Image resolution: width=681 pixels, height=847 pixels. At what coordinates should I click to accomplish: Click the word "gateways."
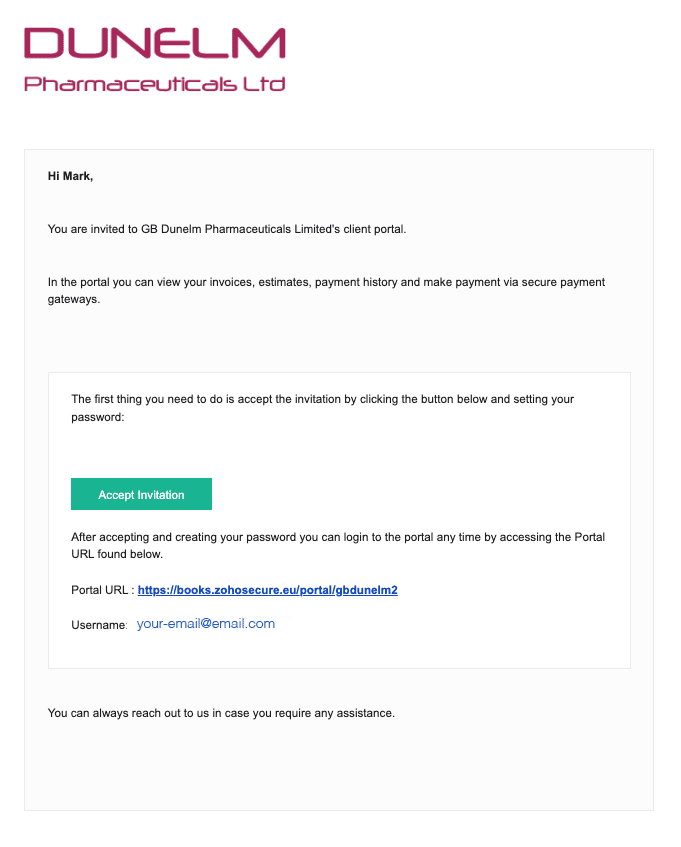[x=74, y=299]
